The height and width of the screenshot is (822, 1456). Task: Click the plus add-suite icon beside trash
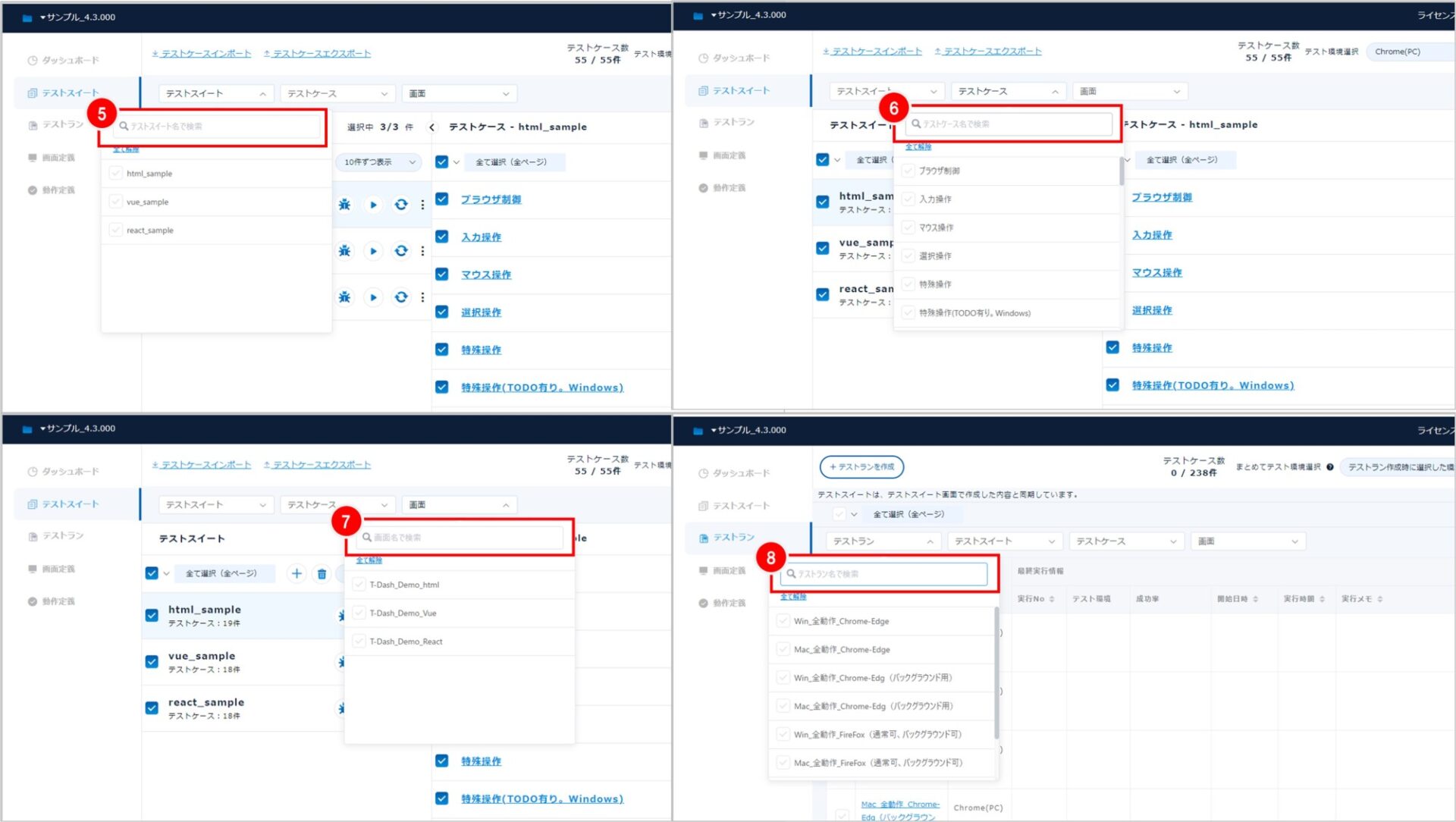[297, 574]
